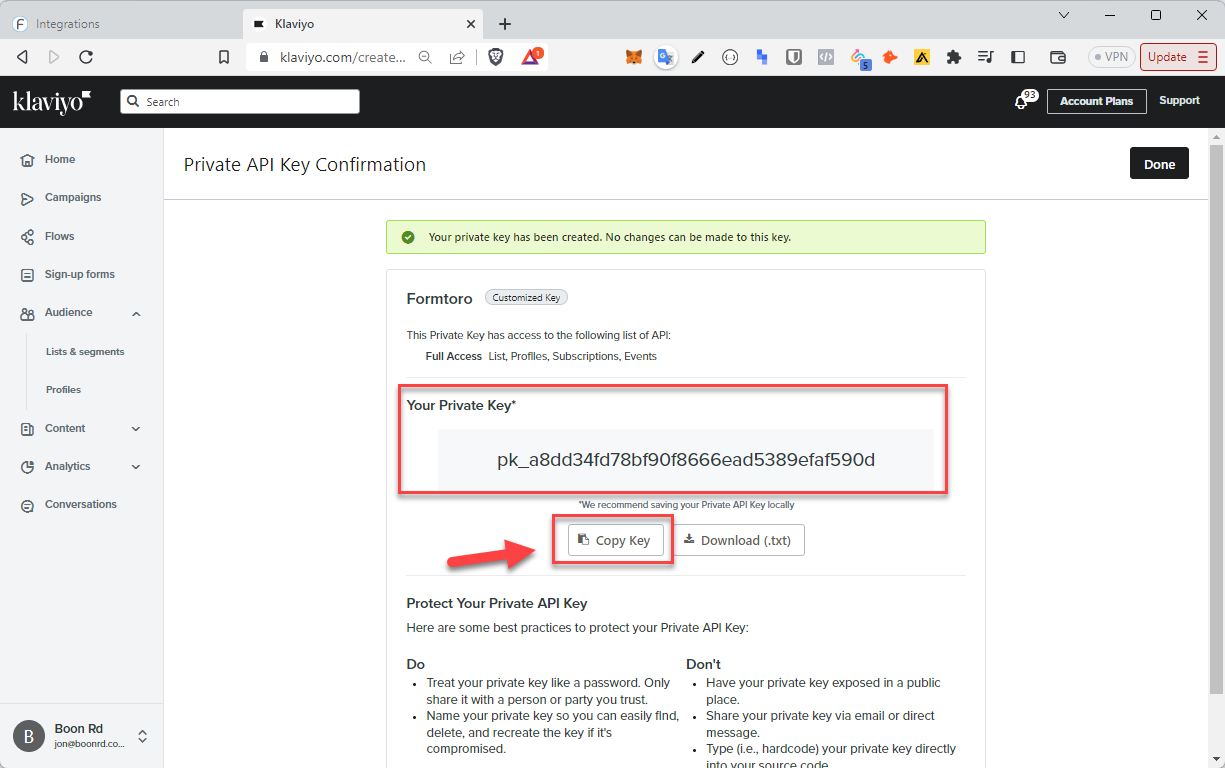This screenshot has height=768, width=1225.
Task: Click the browser Update button
Action: coord(1178,57)
